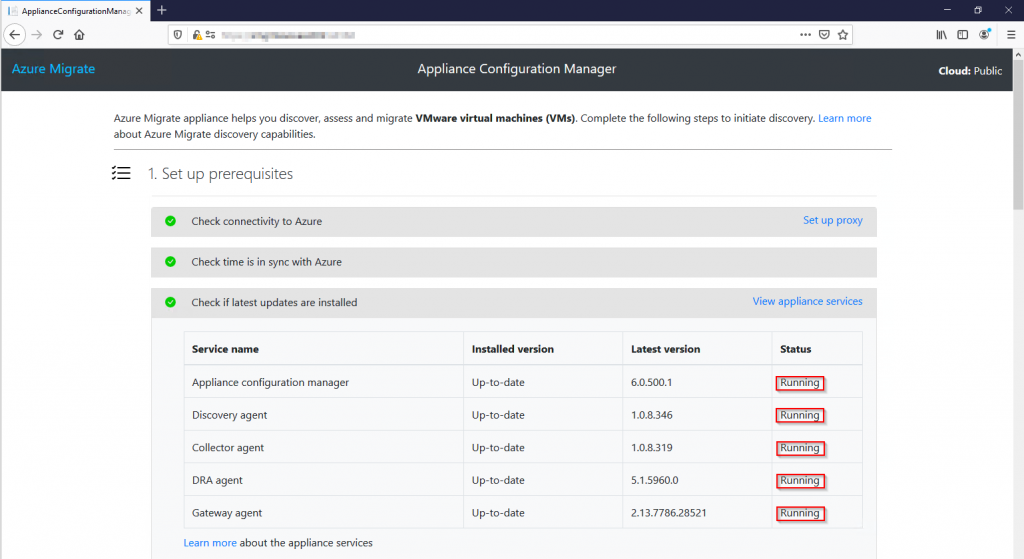The height and width of the screenshot is (559, 1024).
Task: Click green check beside time sync check
Action: 170,262
